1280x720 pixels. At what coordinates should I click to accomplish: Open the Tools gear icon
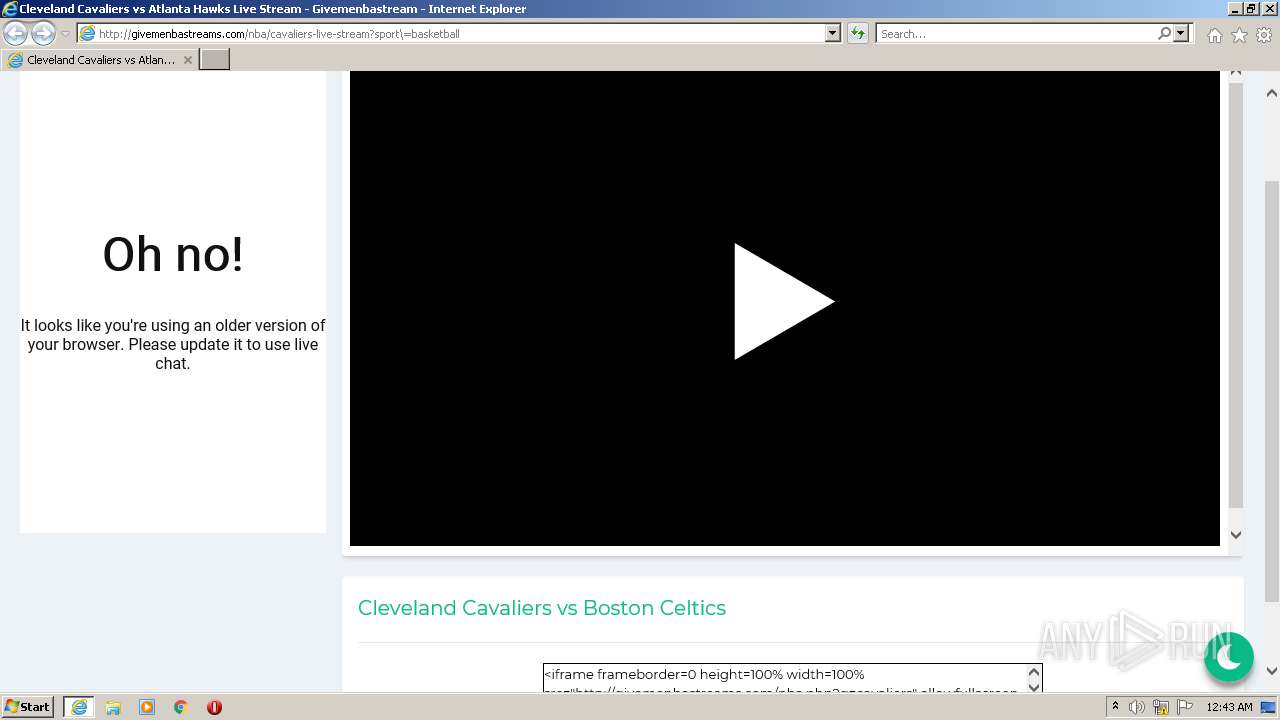[x=1264, y=35]
